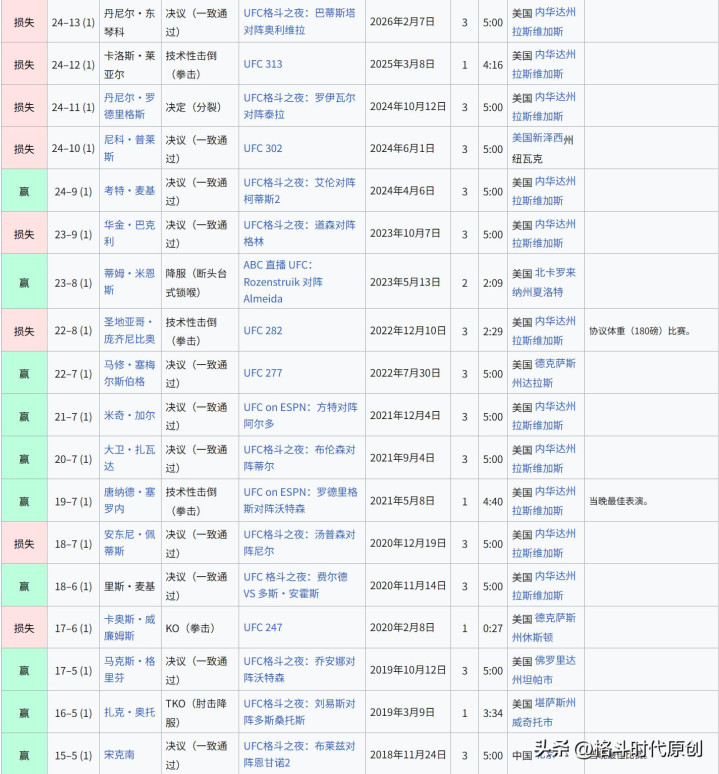Open the 圣地亚哥·庞齐尼比奥 opponent link

[129, 330]
